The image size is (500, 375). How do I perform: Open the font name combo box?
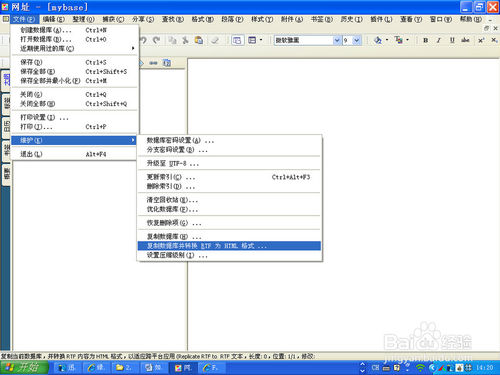(x=307, y=40)
